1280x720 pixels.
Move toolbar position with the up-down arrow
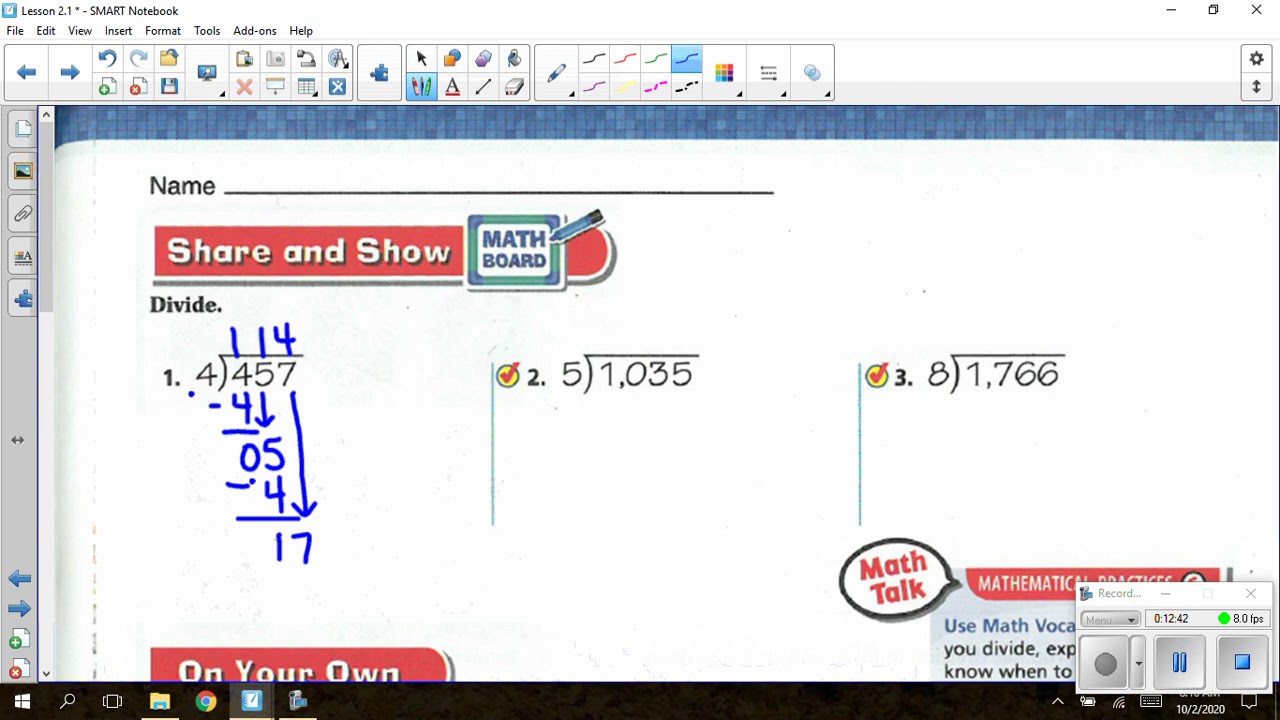point(1257,87)
